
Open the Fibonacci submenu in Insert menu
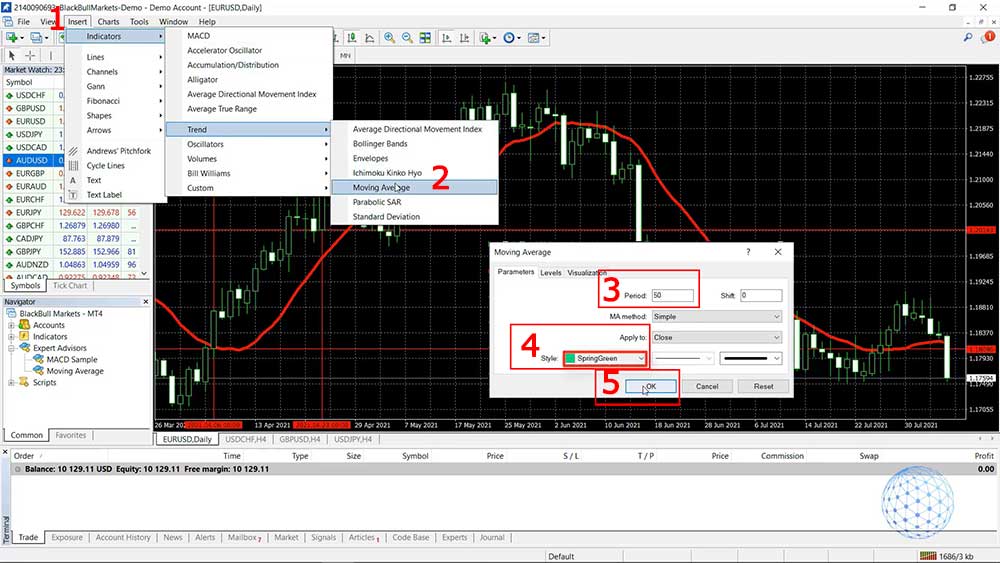[x=115, y=101]
